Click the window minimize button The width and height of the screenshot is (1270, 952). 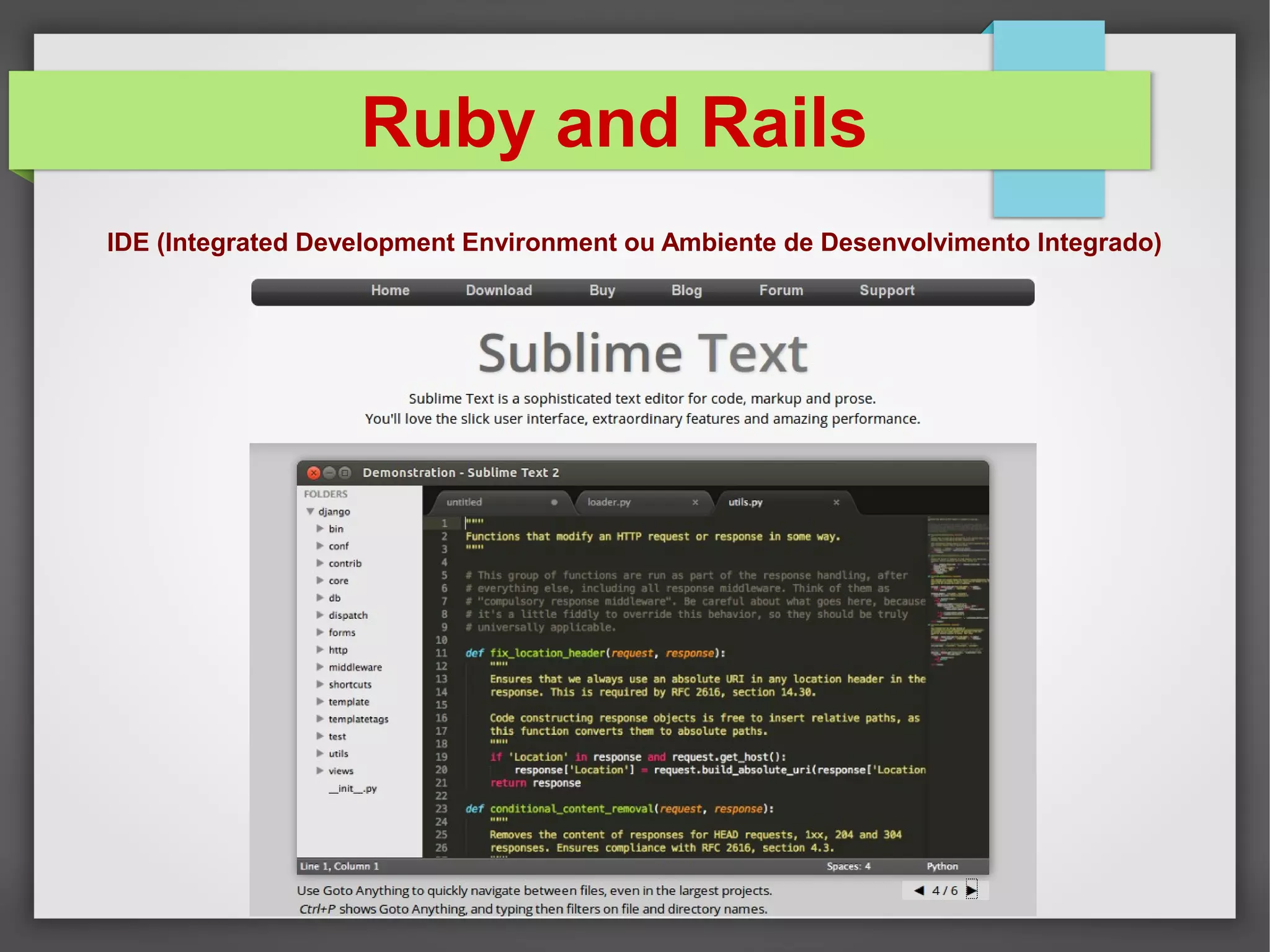pyautogui.click(x=329, y=473)
